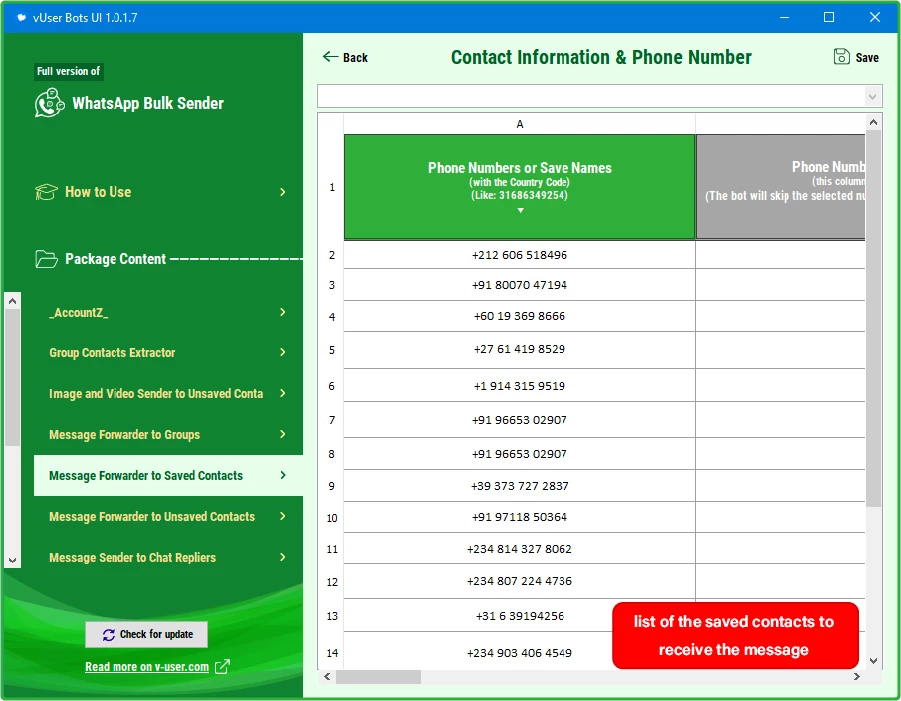Viewport: 901px width, 701px height.
Task: Expand the How to Use section chevron
Action: (282, 192)
